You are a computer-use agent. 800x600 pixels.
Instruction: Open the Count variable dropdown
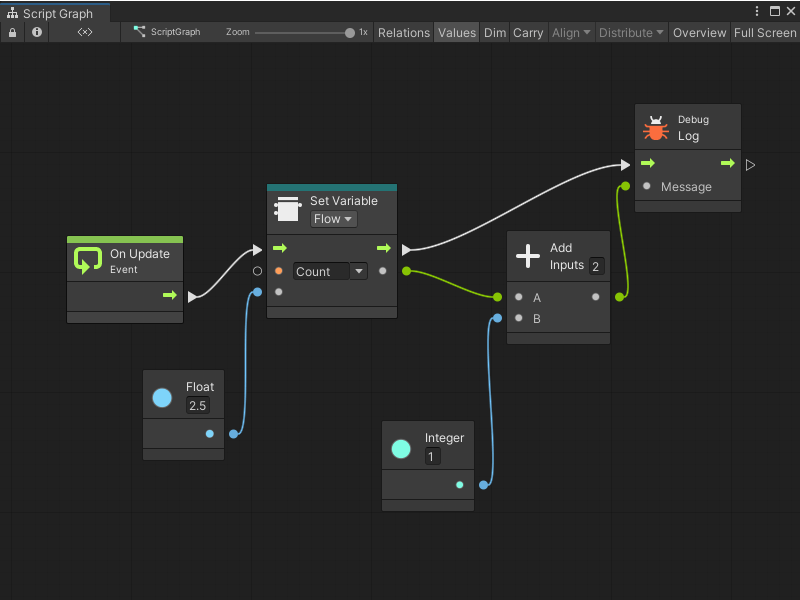click(358, 271)
